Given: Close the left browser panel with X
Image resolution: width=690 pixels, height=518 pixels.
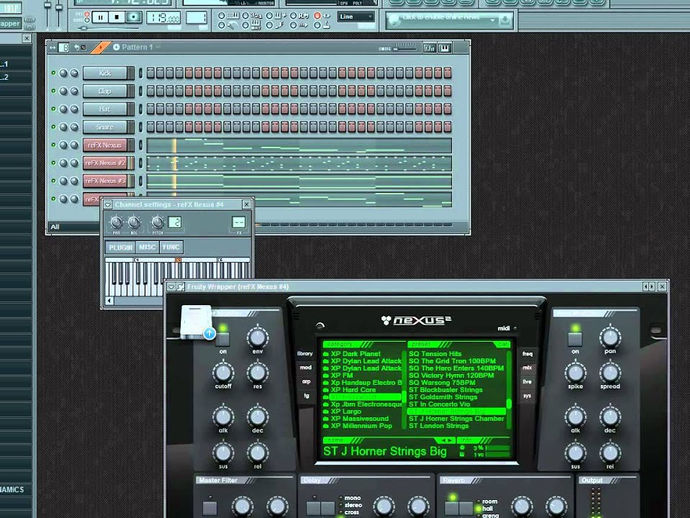Looking at the screenshot, I should click(x=26, y=38).
